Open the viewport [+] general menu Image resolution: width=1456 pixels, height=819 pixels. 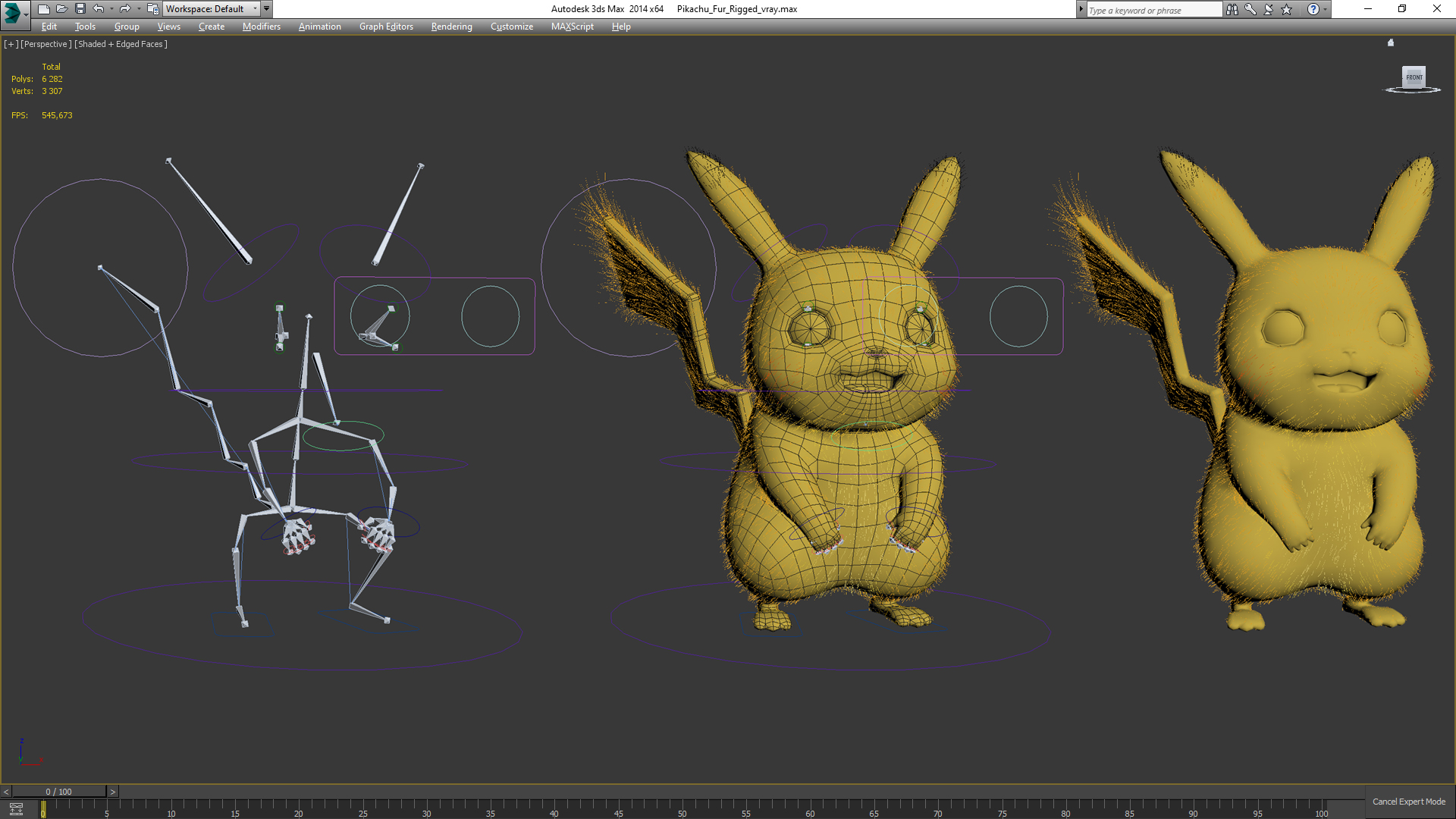[11, 44]
